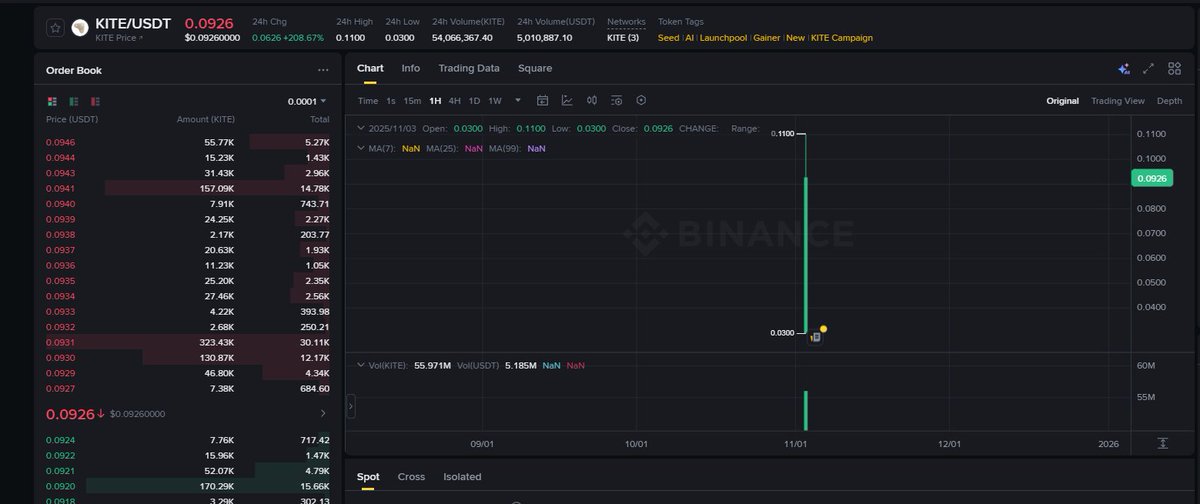Image resolution: width=1200 pixels, height=504 pixels.
Task: Launch the AI sparkle assistant icon
Action: tap(1124, 69)
